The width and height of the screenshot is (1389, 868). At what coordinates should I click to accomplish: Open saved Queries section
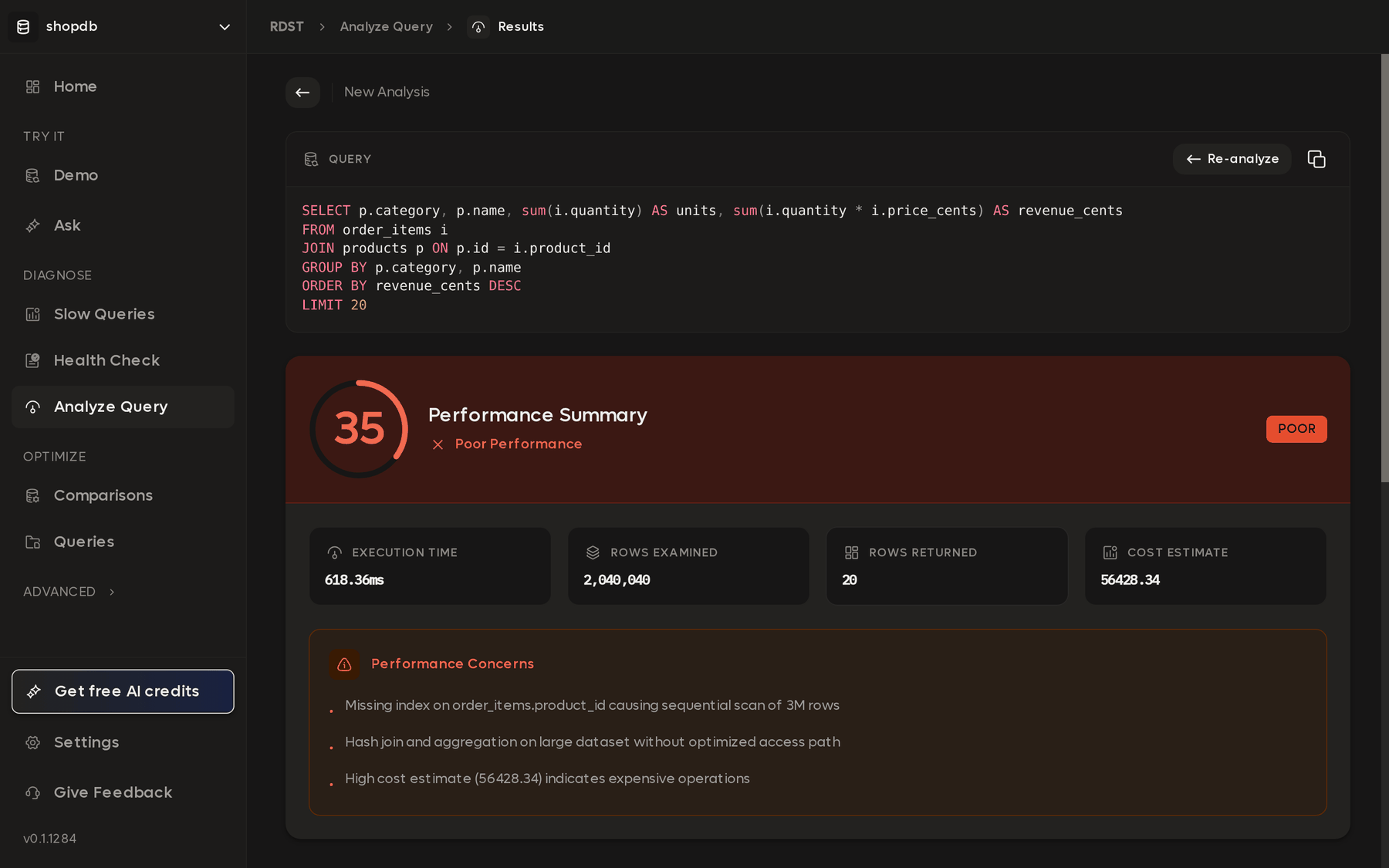tap(123, 542)
